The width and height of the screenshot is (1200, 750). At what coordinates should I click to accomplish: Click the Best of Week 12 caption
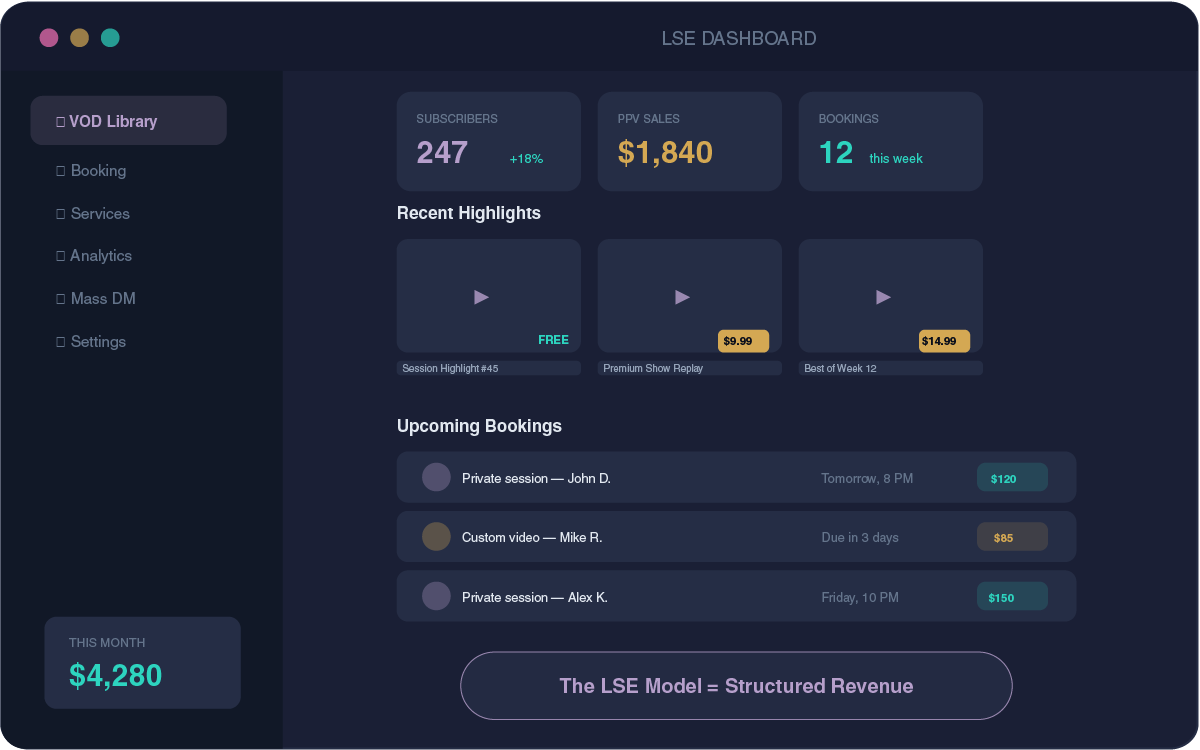click(x=891, y=368)
